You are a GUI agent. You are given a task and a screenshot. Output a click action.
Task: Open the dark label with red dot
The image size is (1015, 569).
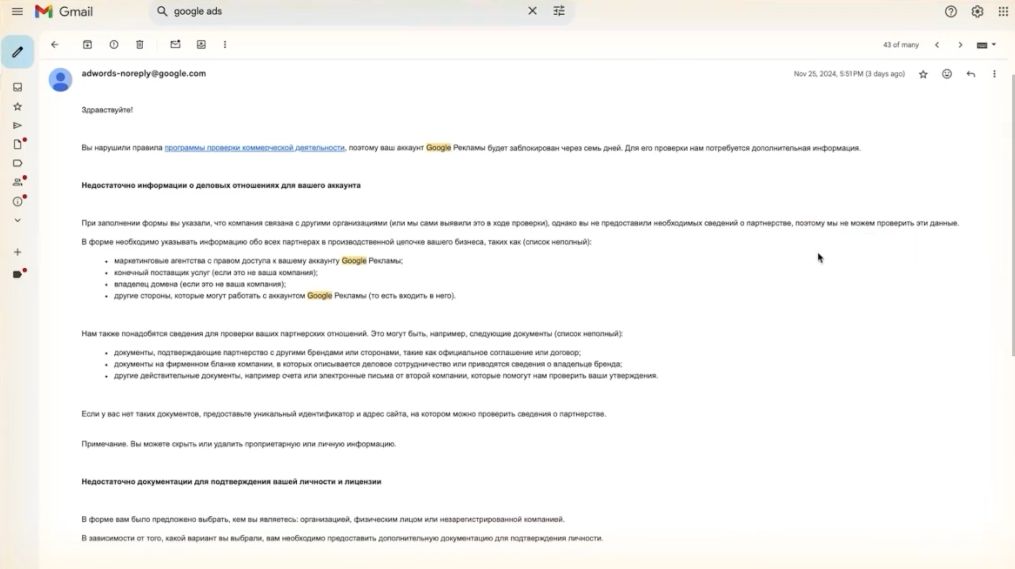tap(18, 274)
